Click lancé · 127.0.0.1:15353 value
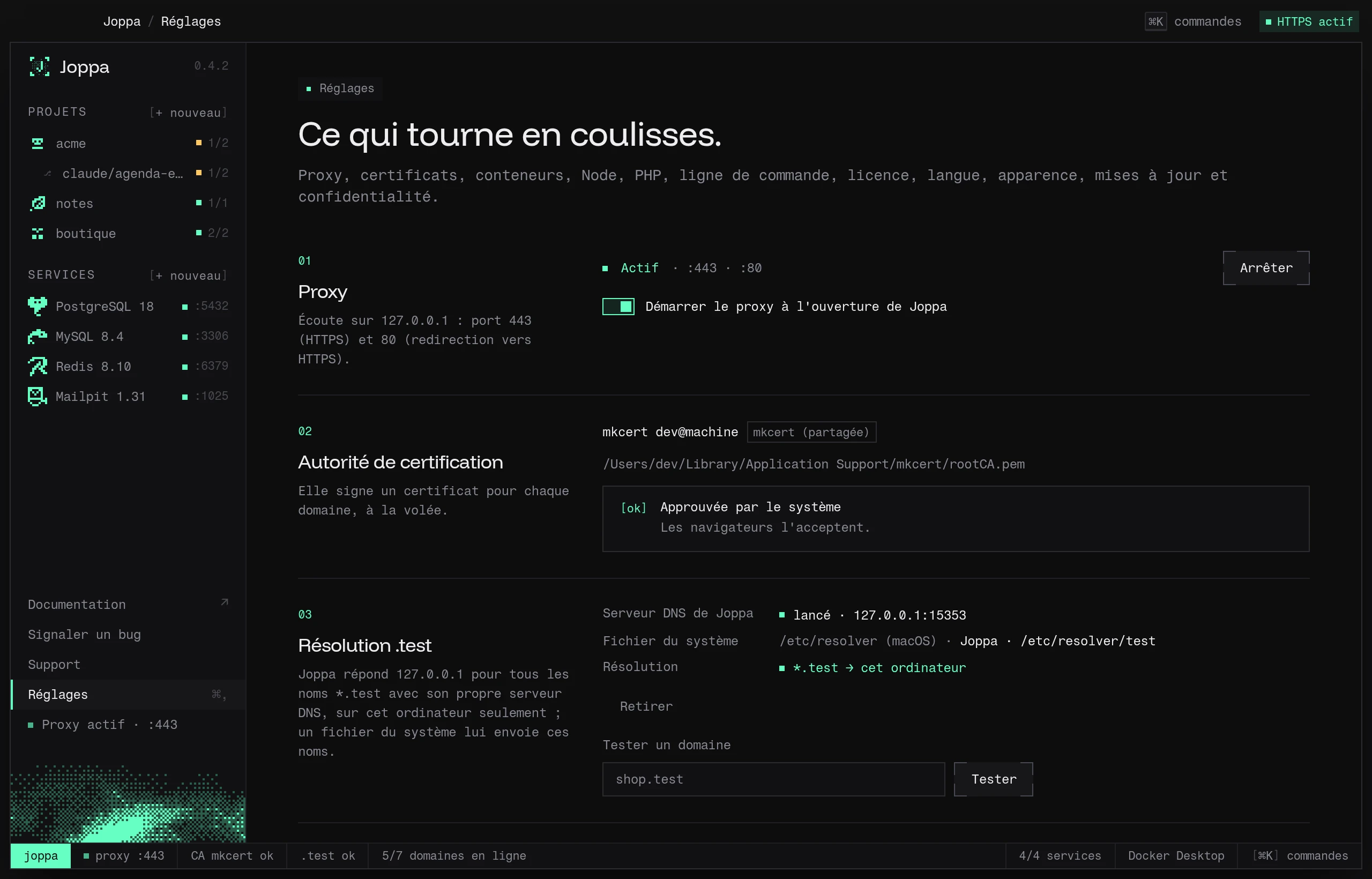This screenshot has height=879, width=1372. [x=873, y=615]
